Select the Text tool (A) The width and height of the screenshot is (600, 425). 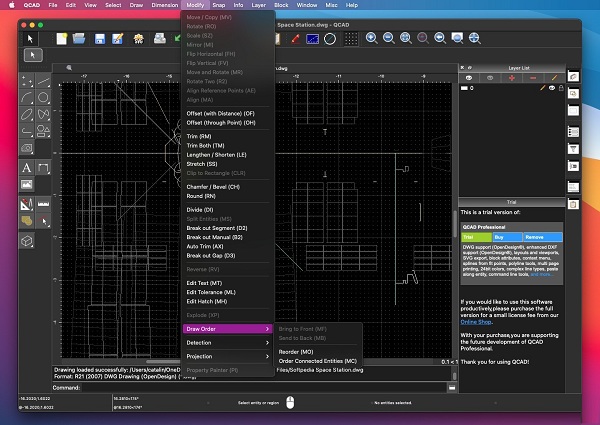tap(27, 168)
